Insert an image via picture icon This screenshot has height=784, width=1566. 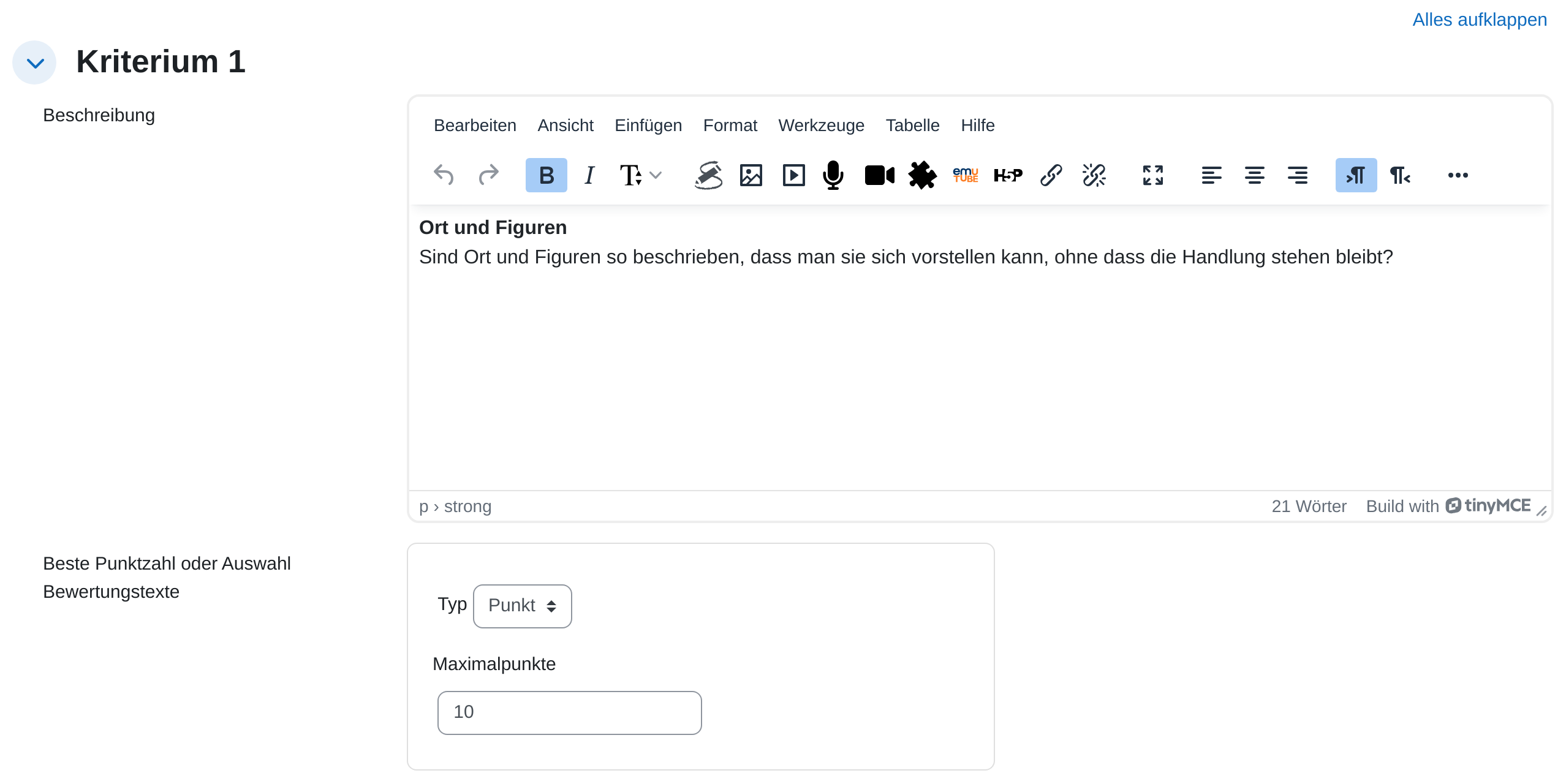751,175
